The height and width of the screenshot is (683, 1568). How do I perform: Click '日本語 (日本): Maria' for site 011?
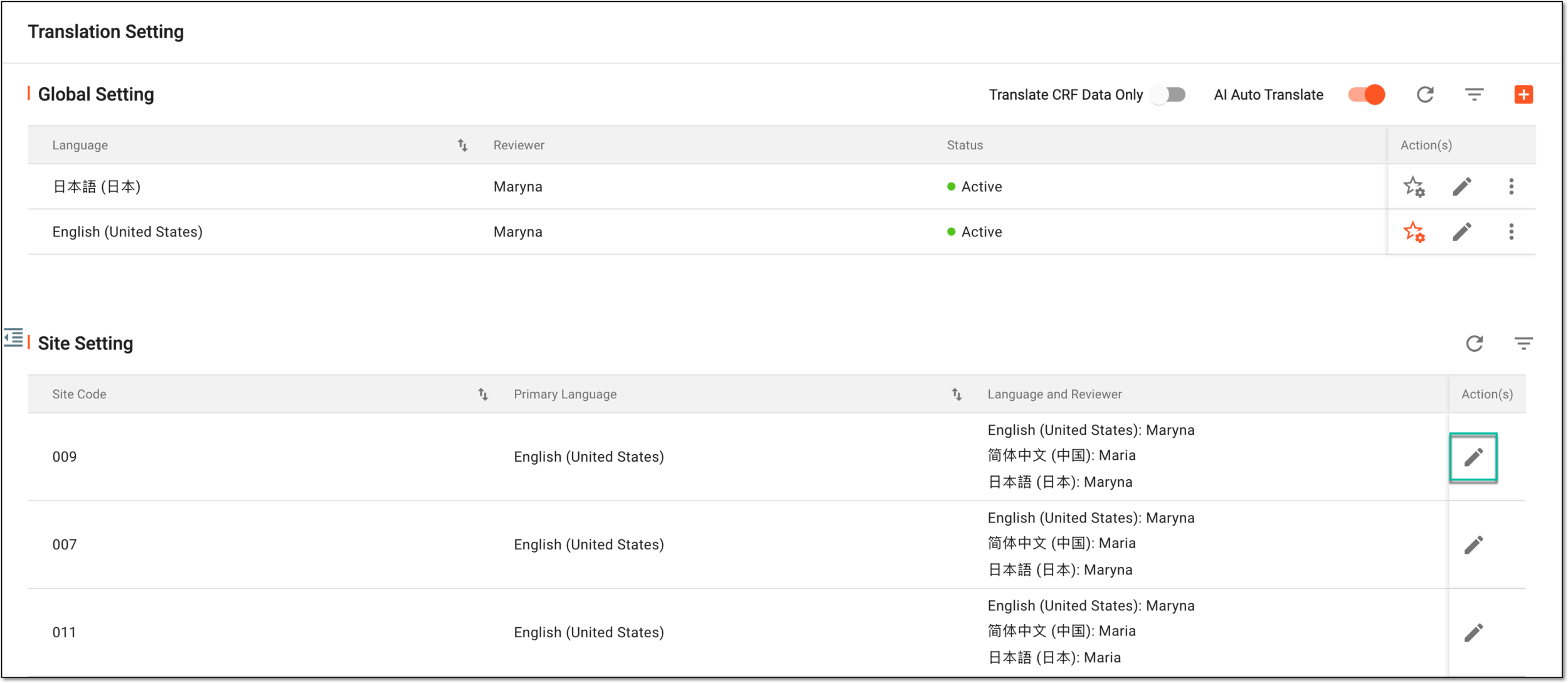click(1054, 658)
